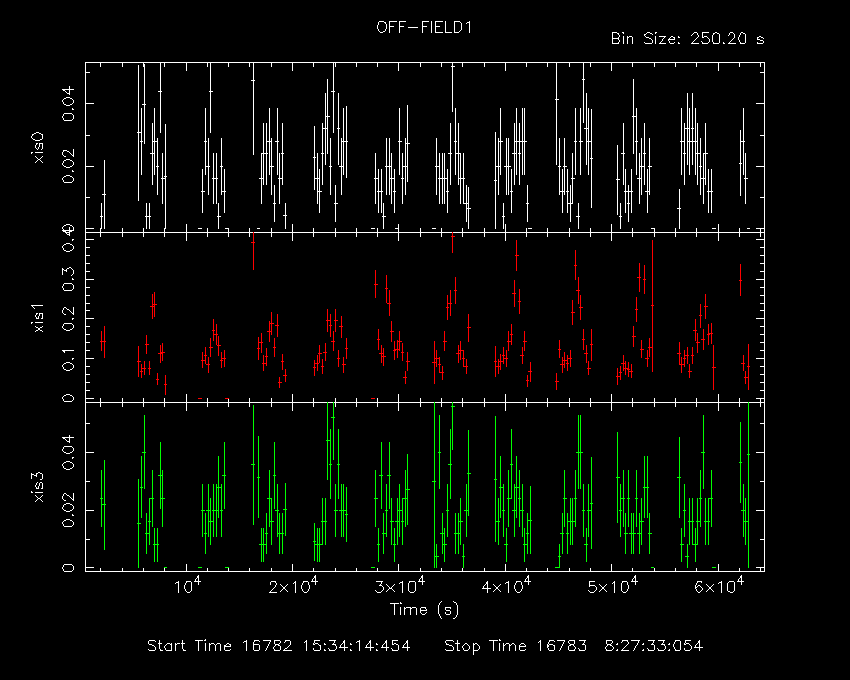Click the 0.02 tick label on xis0 axis
The height and width of the screenshot is (680, 850).
tap(69, 166)
